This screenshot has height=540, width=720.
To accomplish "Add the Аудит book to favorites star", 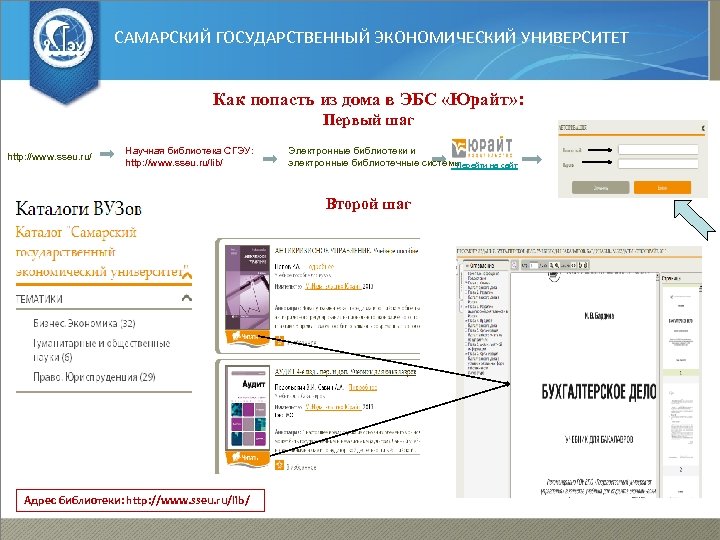I will [279, 466].
